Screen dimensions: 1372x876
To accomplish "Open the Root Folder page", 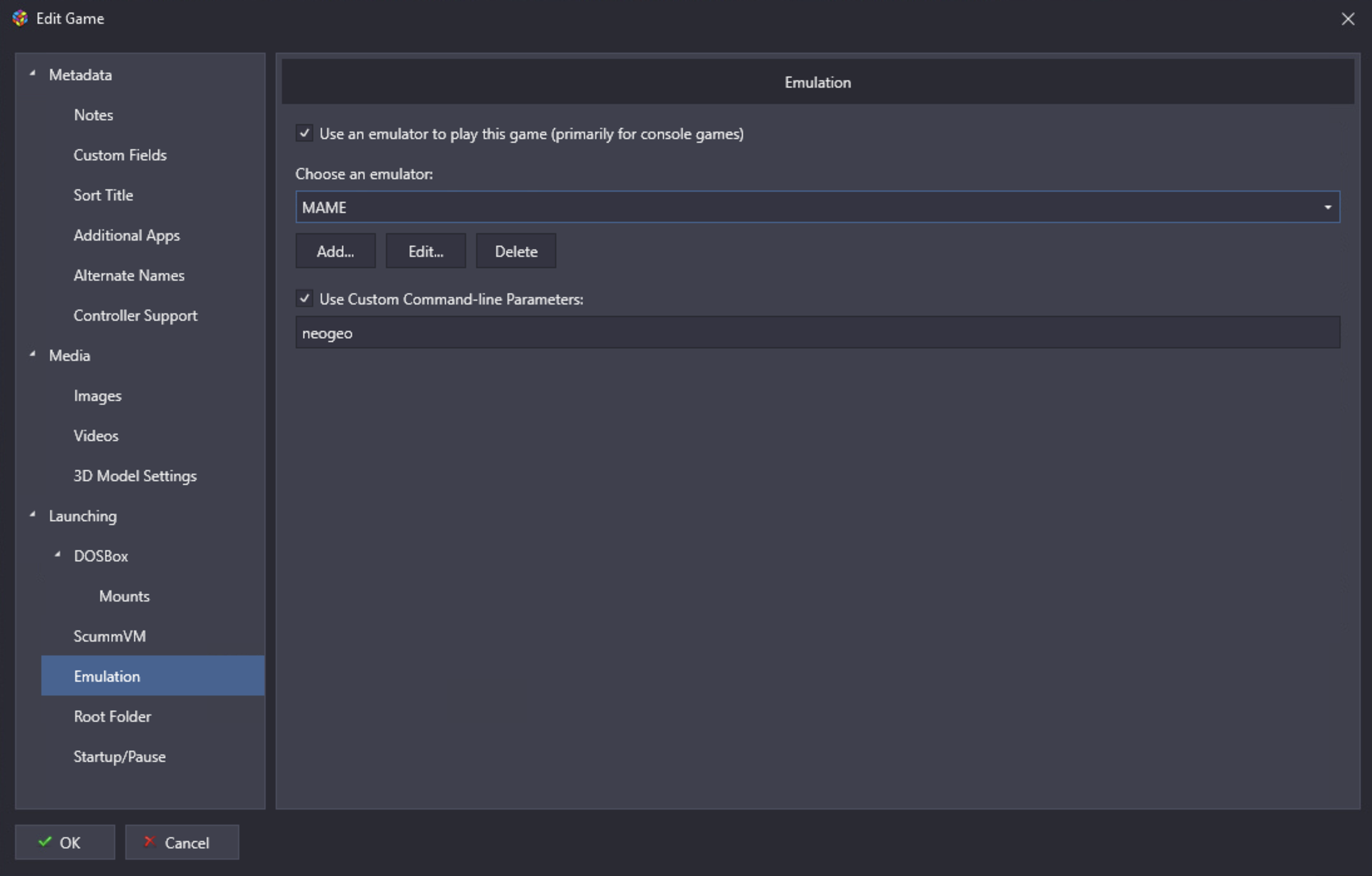I will [x=112, y=717].
